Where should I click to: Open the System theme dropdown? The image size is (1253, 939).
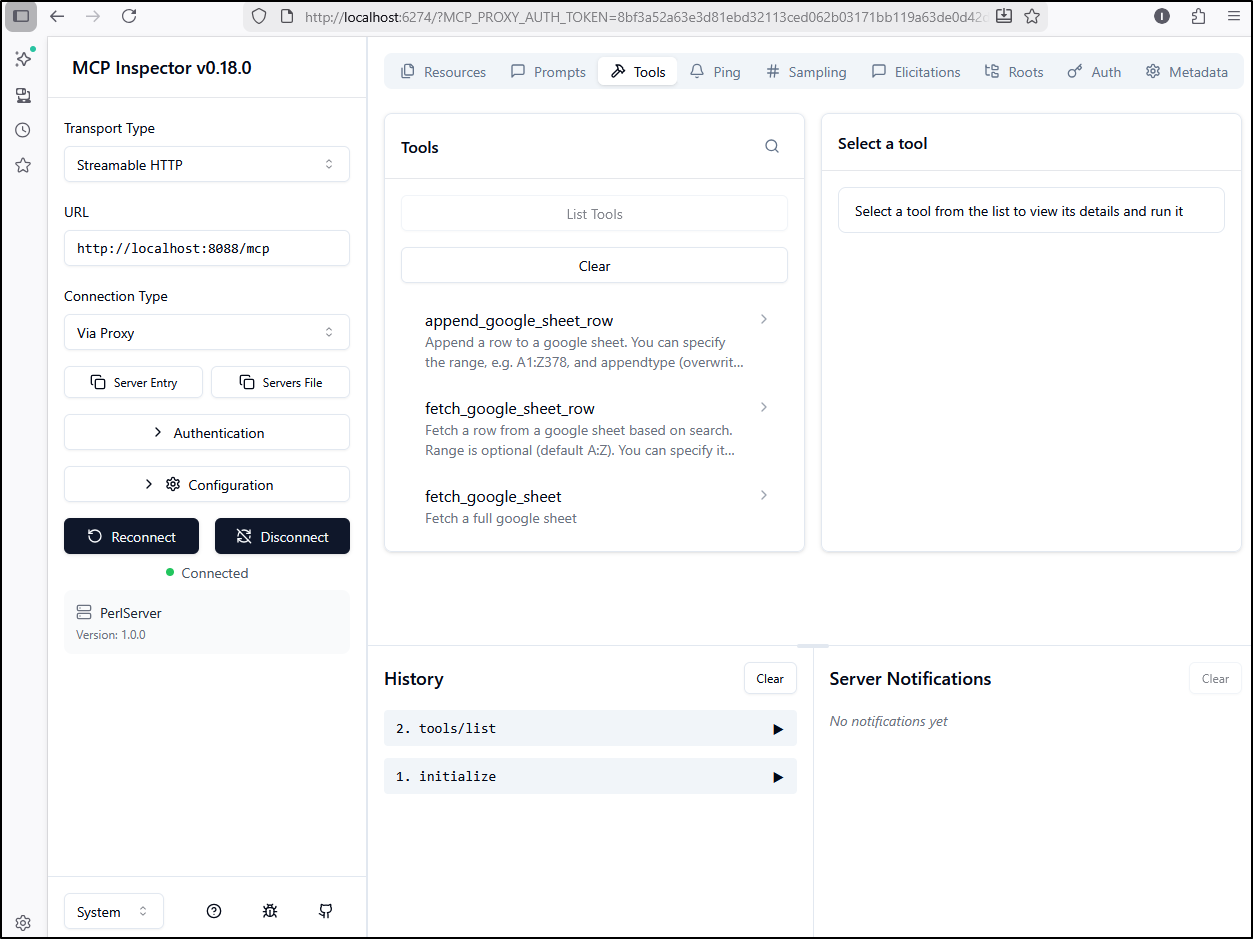click(113, 912)
